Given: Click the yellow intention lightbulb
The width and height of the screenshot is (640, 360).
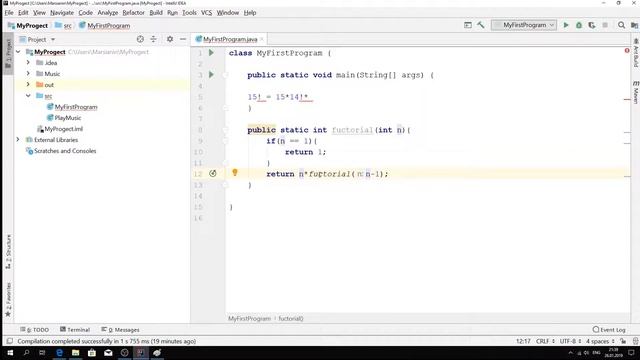Looking at the screenshot, I should point(235,173).
